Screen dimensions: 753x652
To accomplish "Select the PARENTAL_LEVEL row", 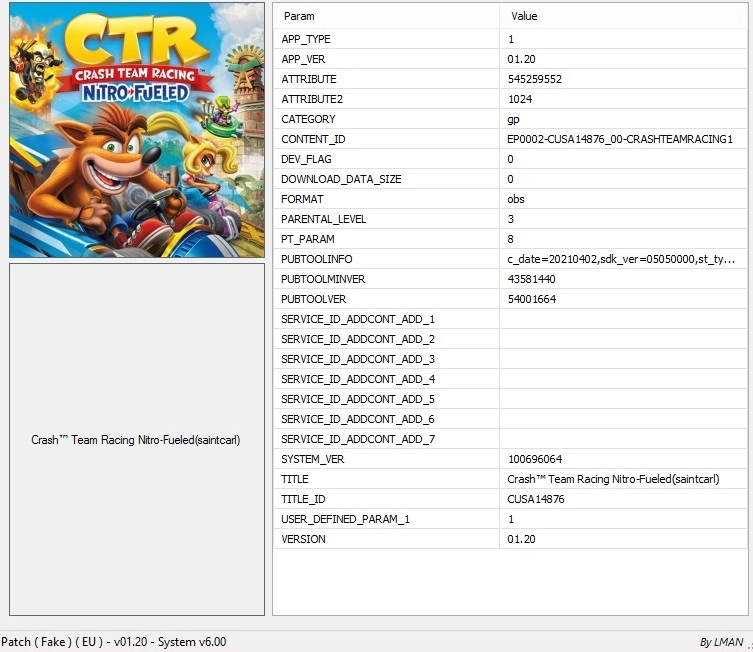I will [324, 219].
